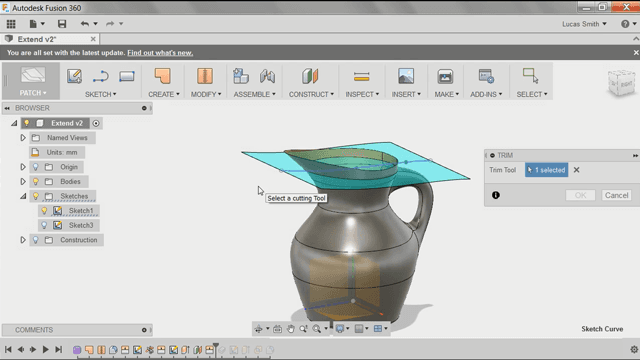
Task: Click the Joint icon in Assemble
Action: [267, 76]
